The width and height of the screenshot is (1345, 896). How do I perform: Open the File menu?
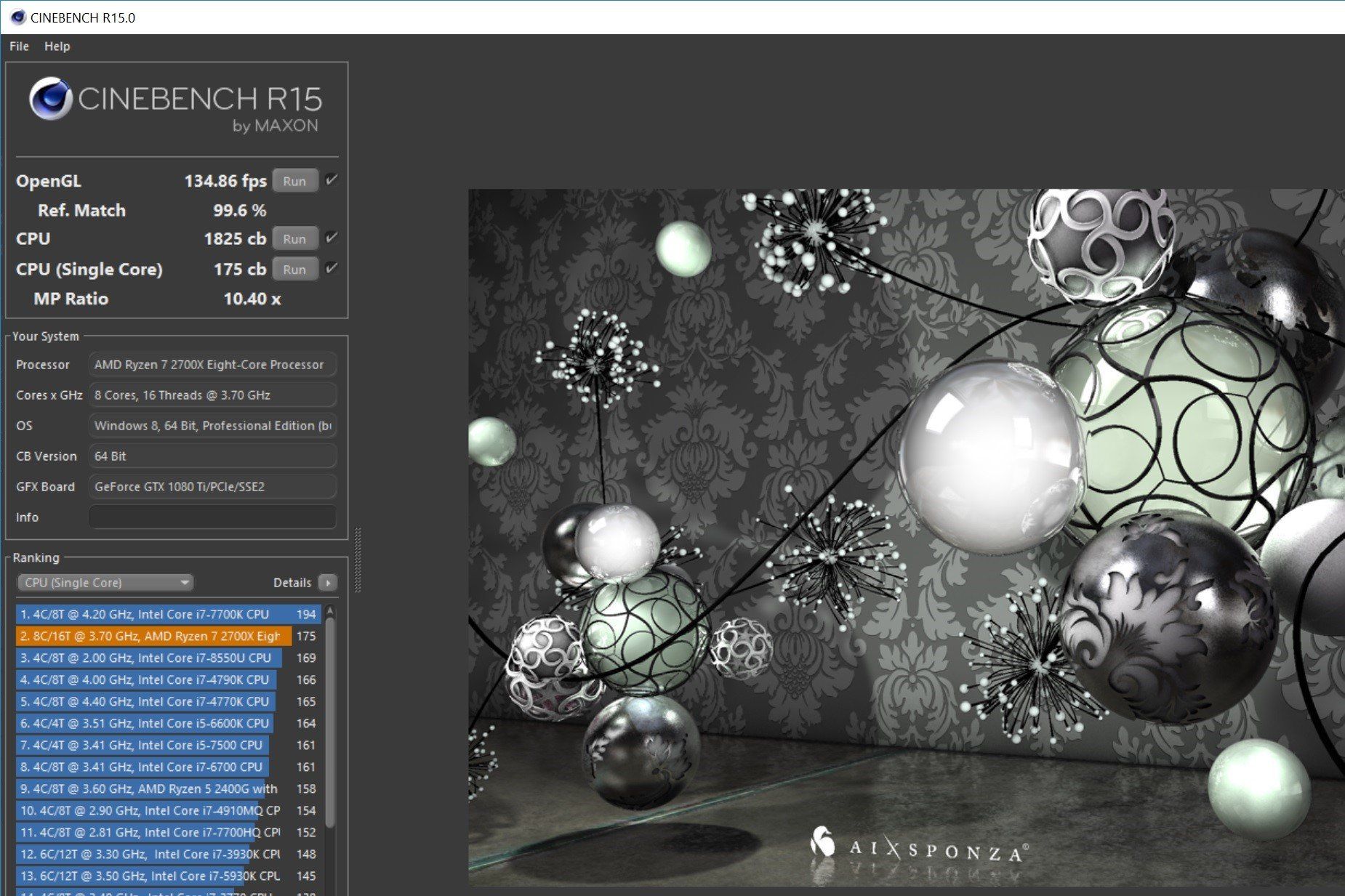coord(19,46)
